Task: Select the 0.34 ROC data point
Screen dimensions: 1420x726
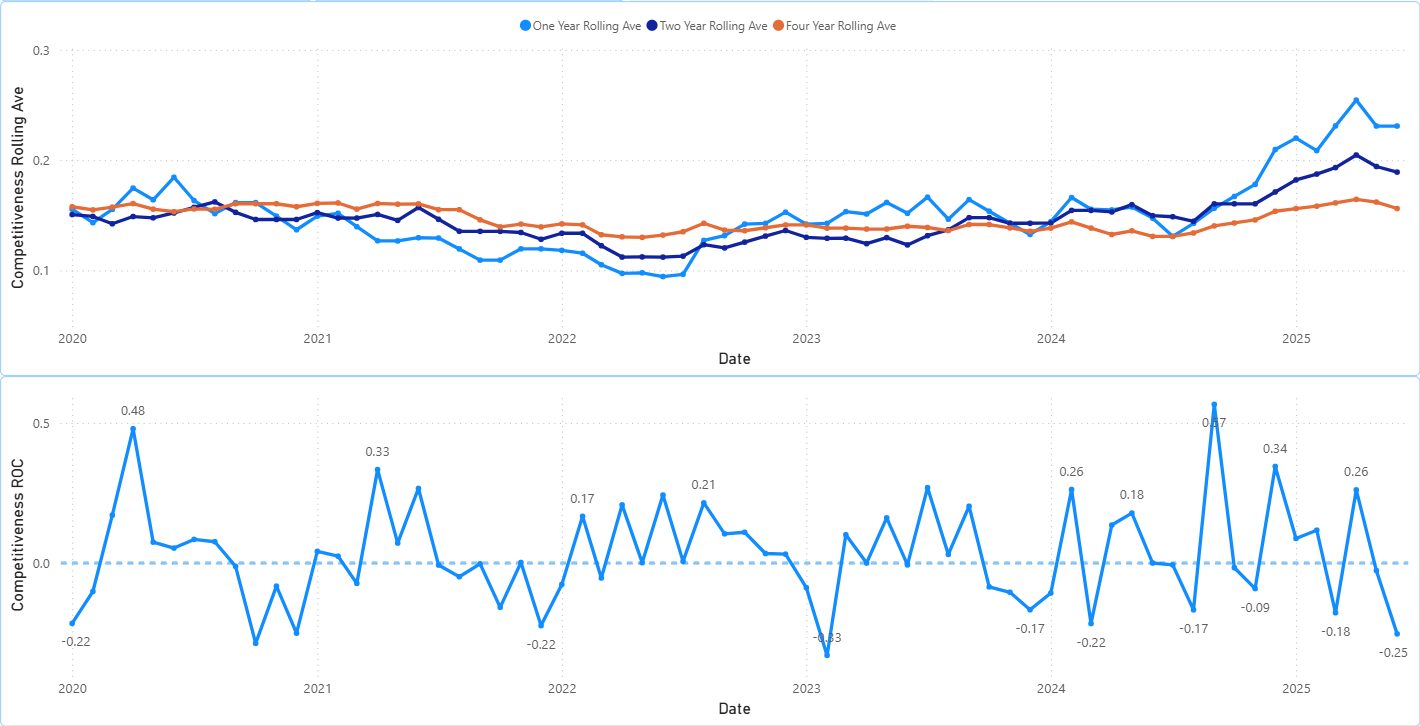Action: (x=1275, y=467)
